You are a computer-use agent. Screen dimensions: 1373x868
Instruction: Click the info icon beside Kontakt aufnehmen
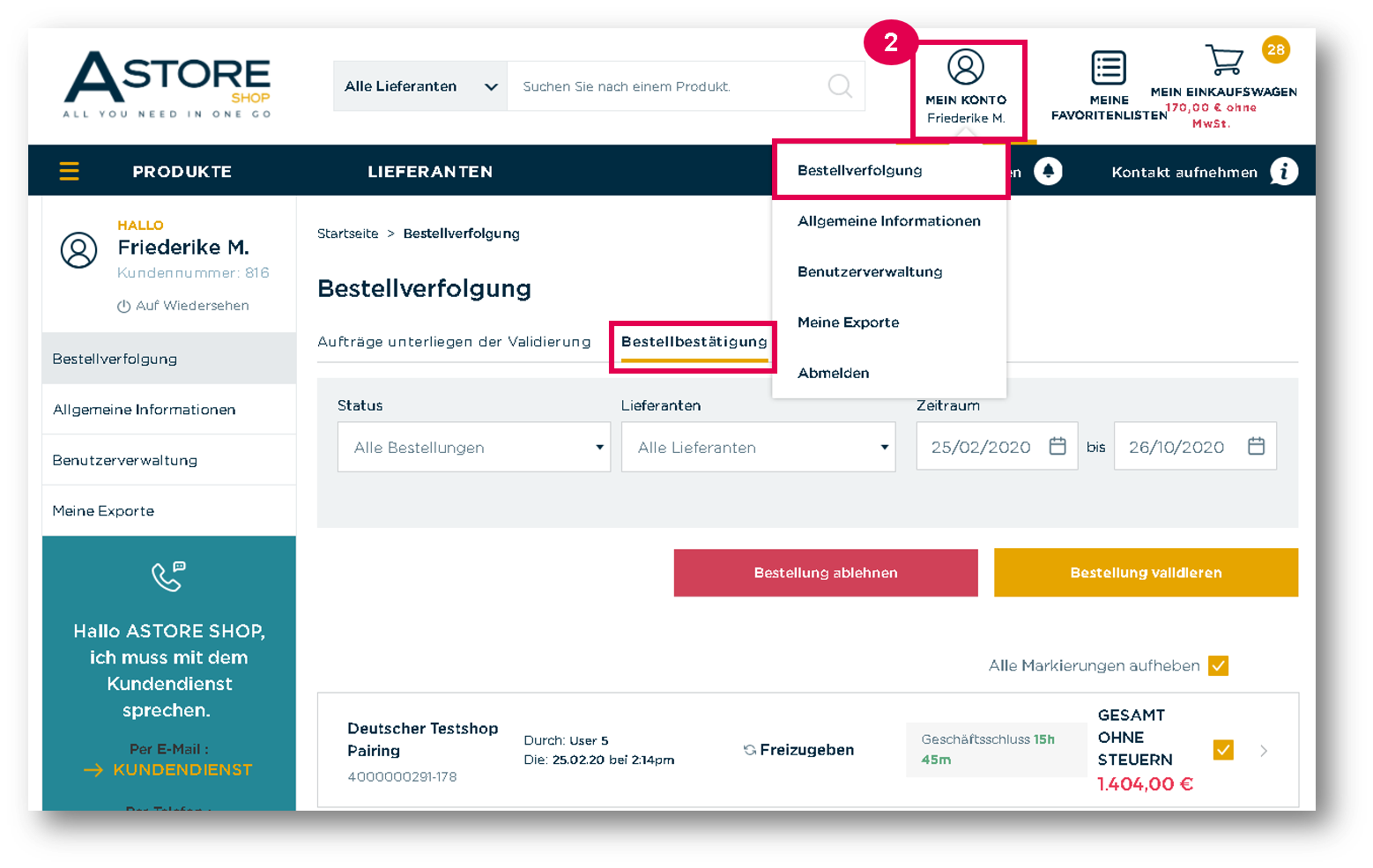pos(1284,171)
